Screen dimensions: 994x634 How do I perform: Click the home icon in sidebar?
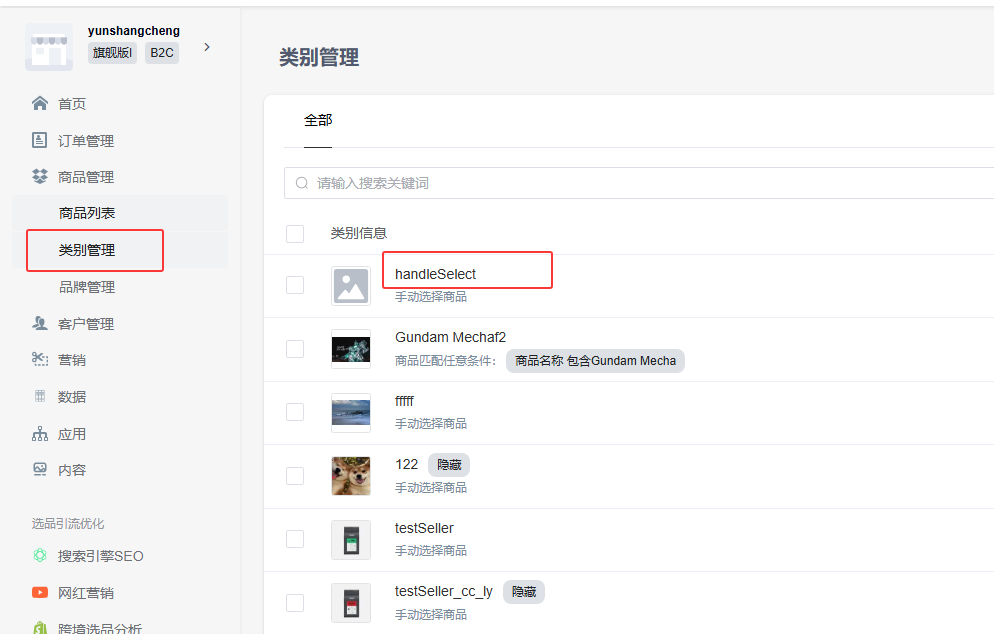click(x=40, y=104)
